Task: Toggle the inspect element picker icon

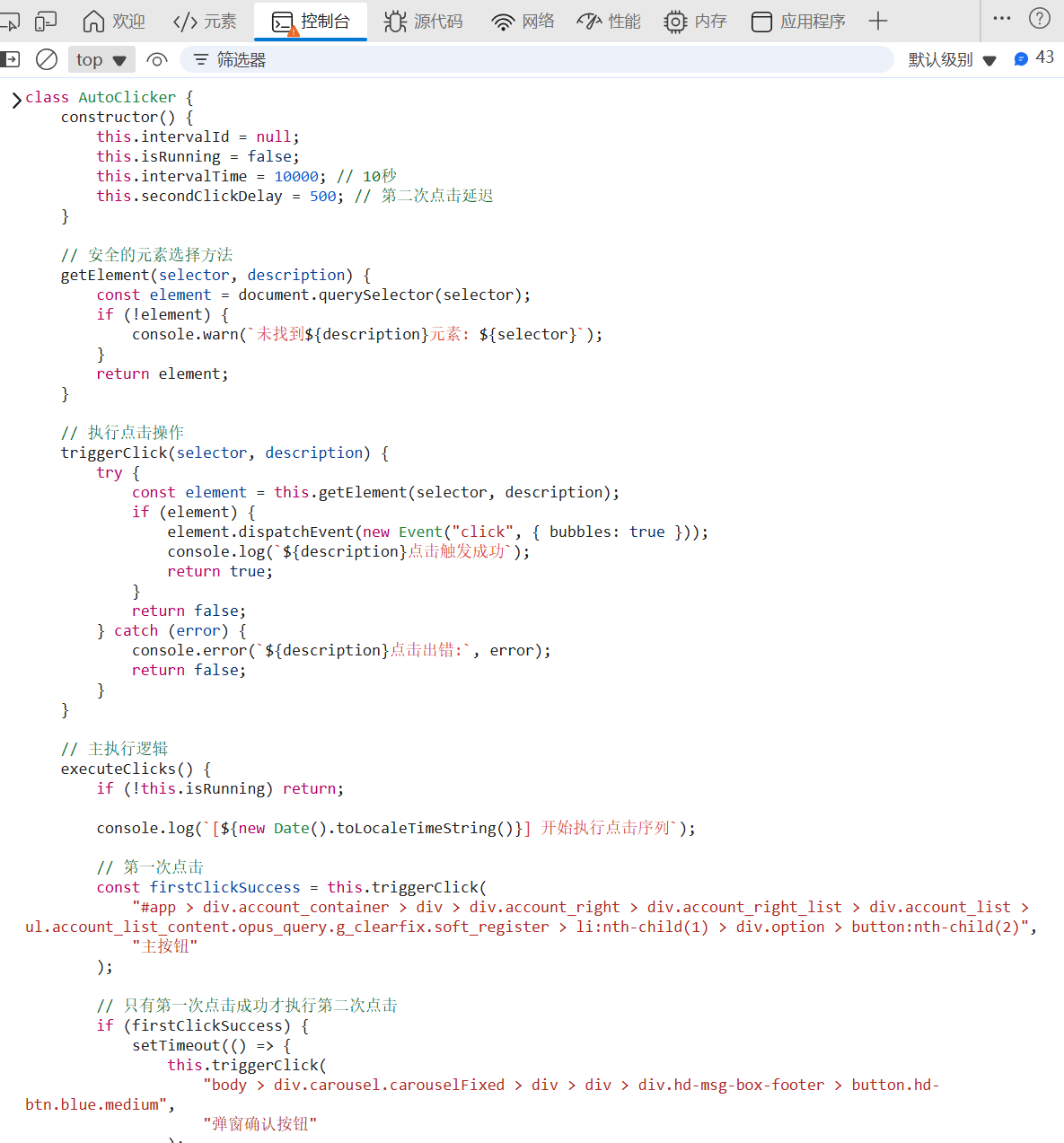Action: pos(9,21)
